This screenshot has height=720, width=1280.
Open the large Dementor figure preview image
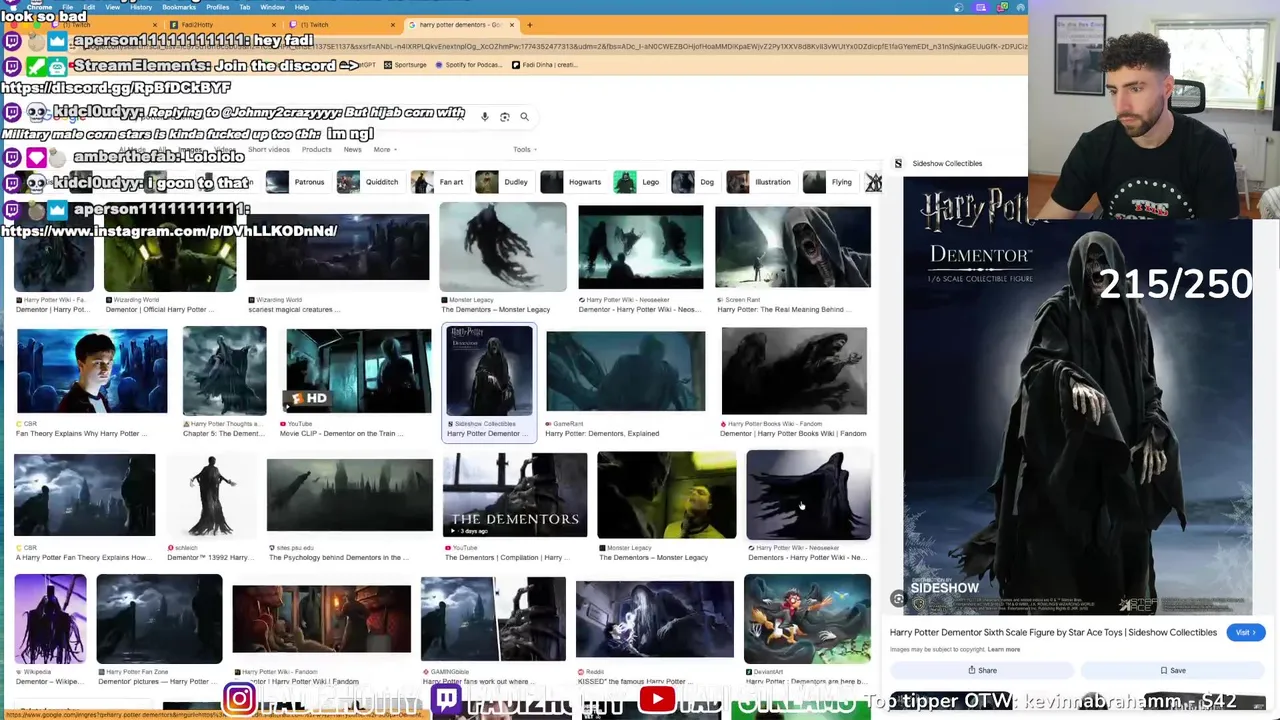pos(1077,396)
